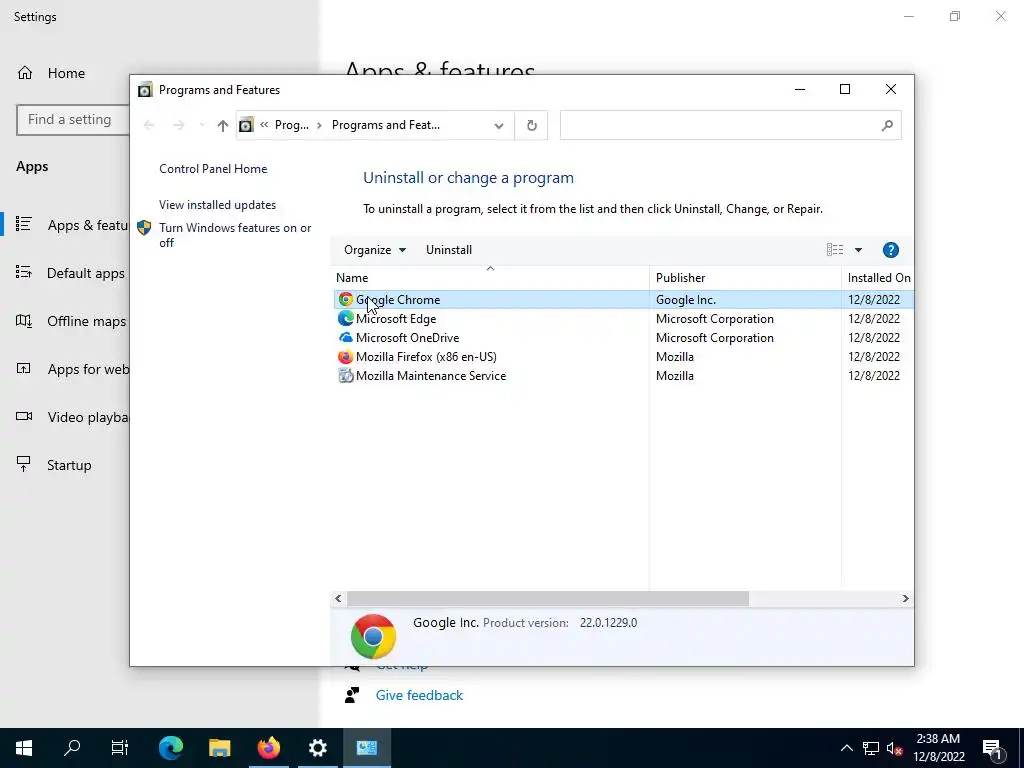This screenshot has height=768, width=1024.
Task: Select Startup label in Settings sidebar
Action: (69, 465)
